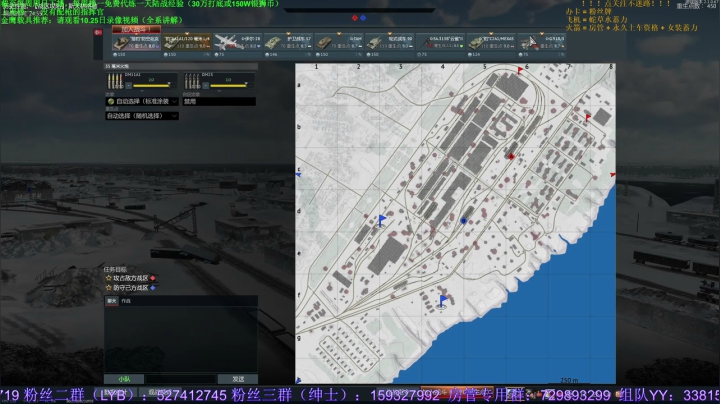720x404 pixels.
Task: Click the red country flag icon beside the vehicle row
Action: click(98, 33)
